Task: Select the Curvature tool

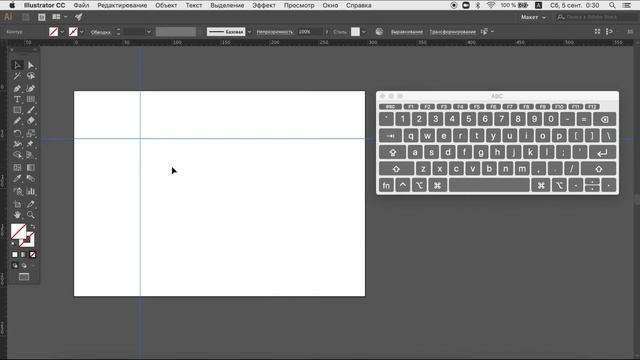Action: pyautogui.click(x=31, y=89)
